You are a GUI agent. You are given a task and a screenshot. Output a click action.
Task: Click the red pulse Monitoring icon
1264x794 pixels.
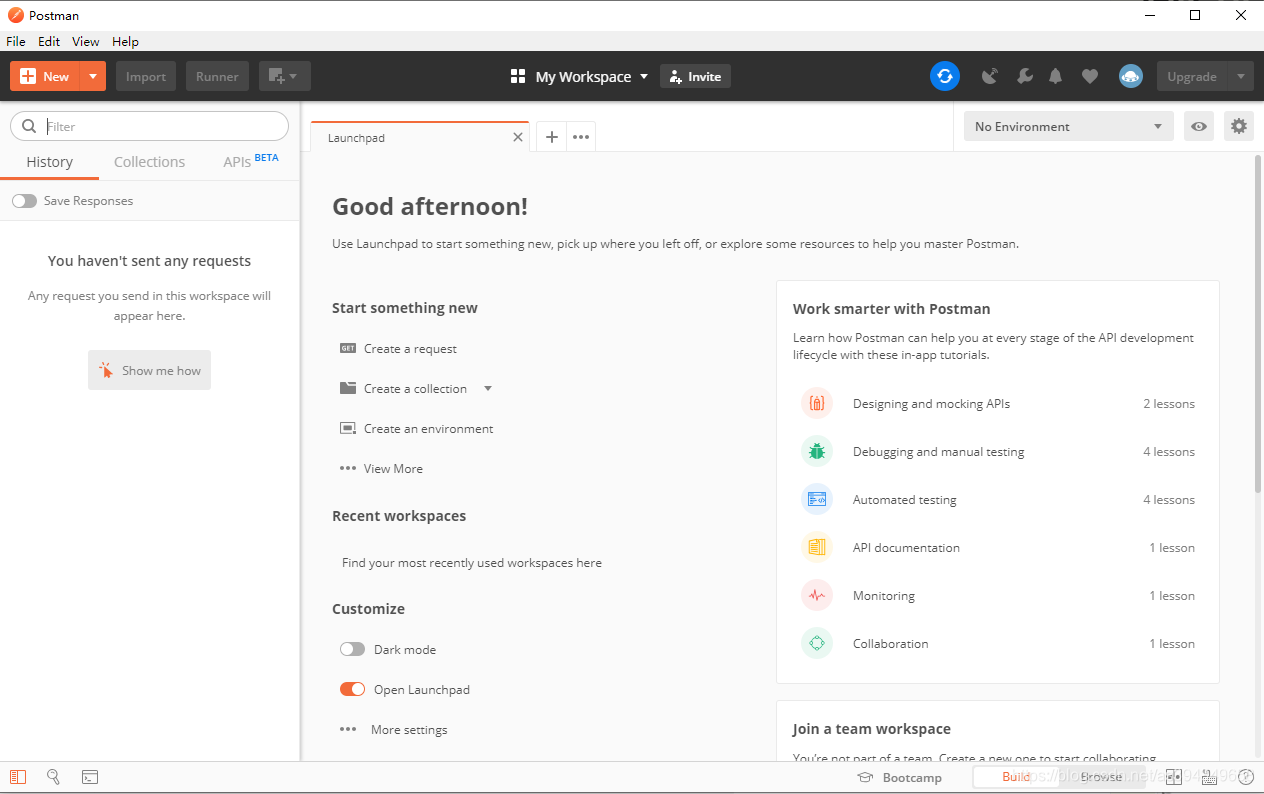pos(817,595)
